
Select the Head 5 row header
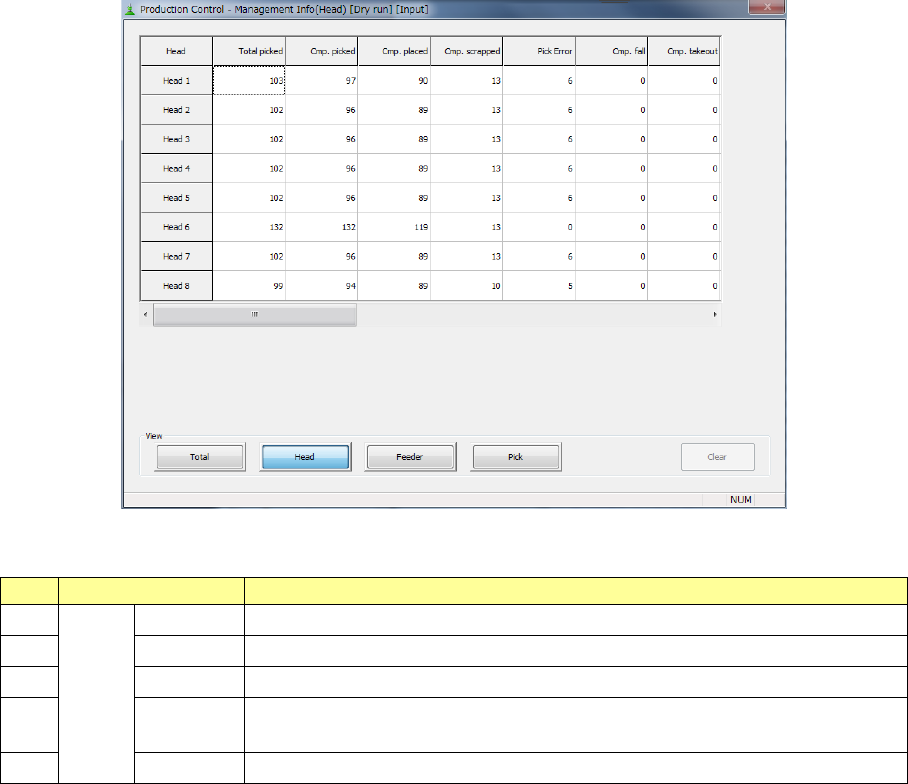[176, 198]
